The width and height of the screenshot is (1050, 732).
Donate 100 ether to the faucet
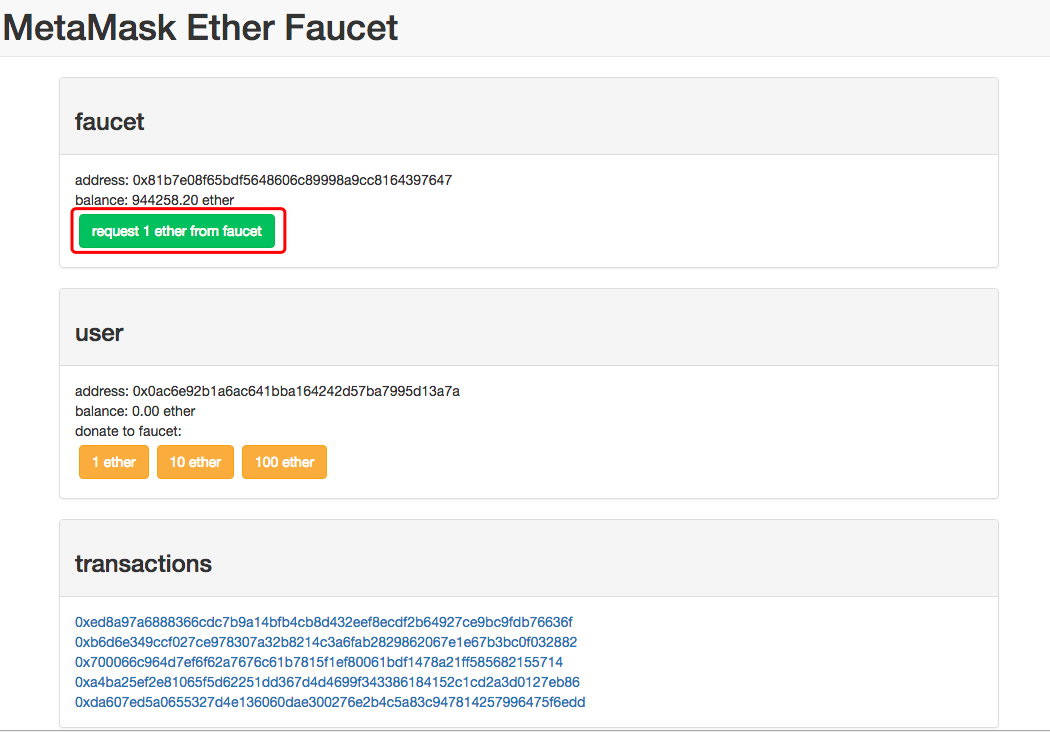click(x=285, y=462)
